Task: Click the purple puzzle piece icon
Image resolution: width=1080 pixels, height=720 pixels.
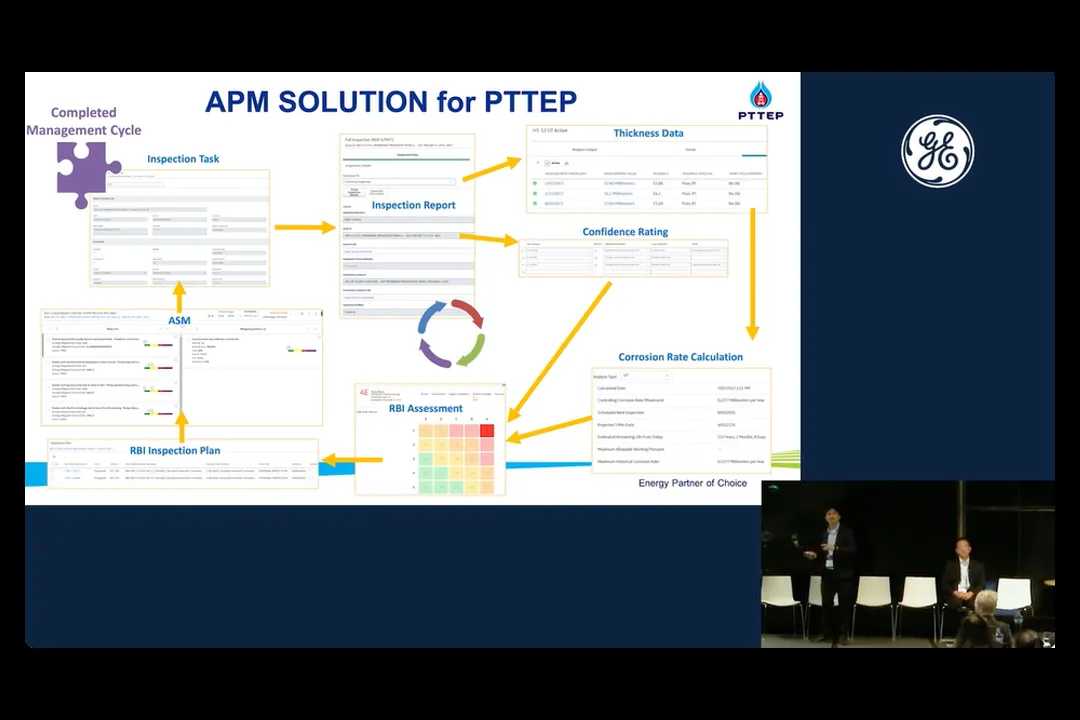Action: click(87, 174)
